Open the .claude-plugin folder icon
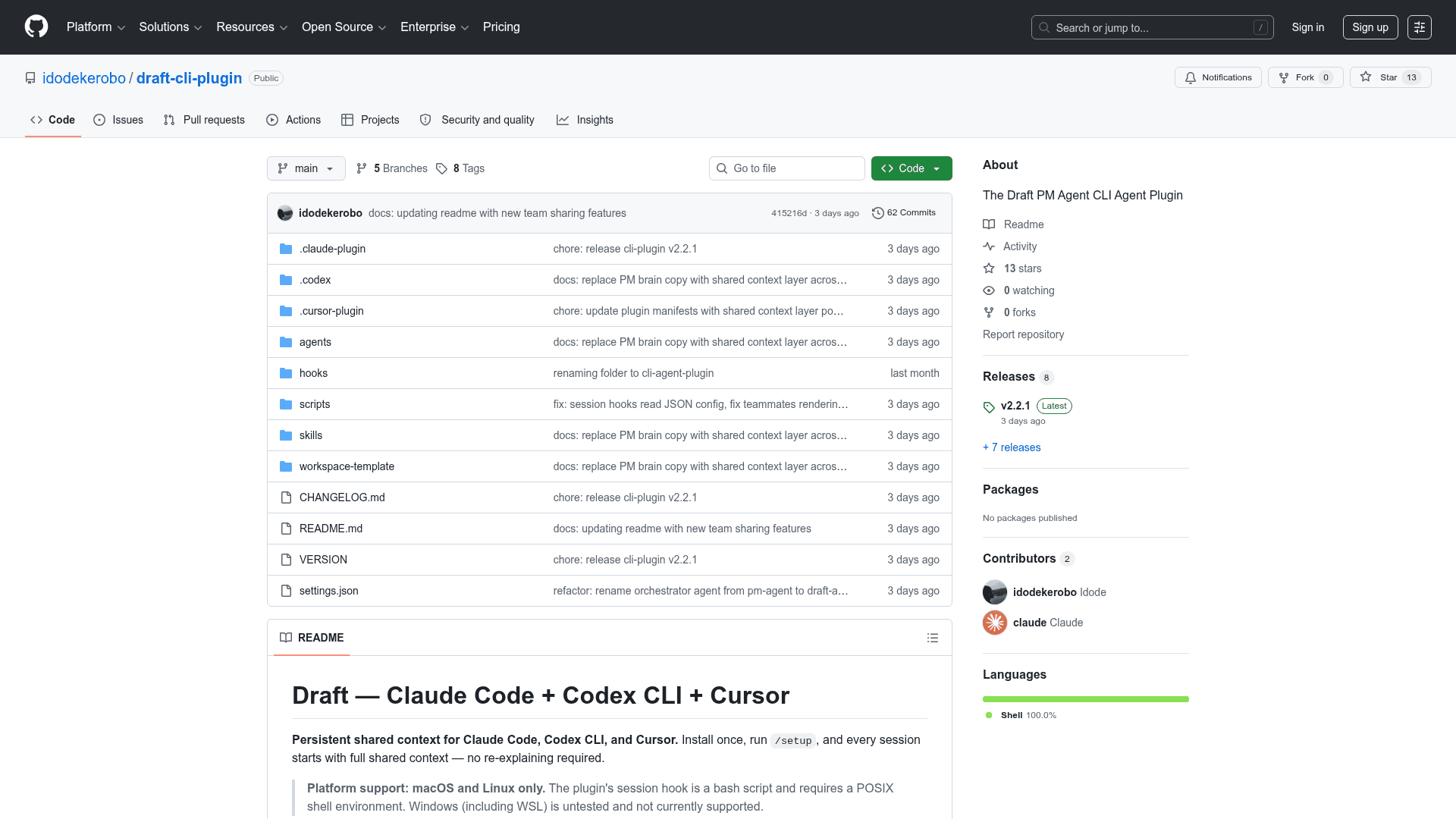This screenshot has width=1456, height=819. 286,249
